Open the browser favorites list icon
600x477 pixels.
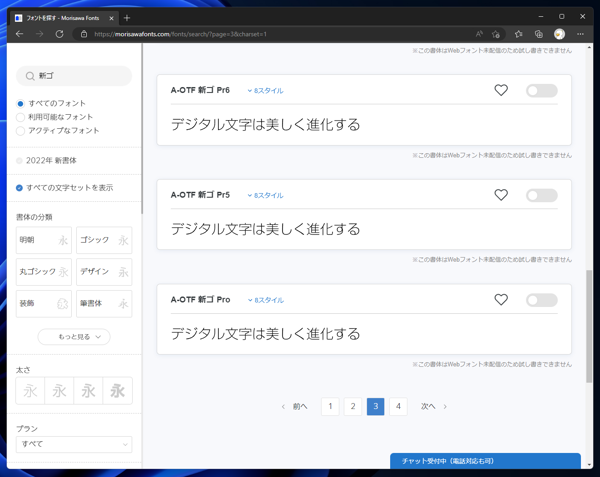tap(518, 34)
